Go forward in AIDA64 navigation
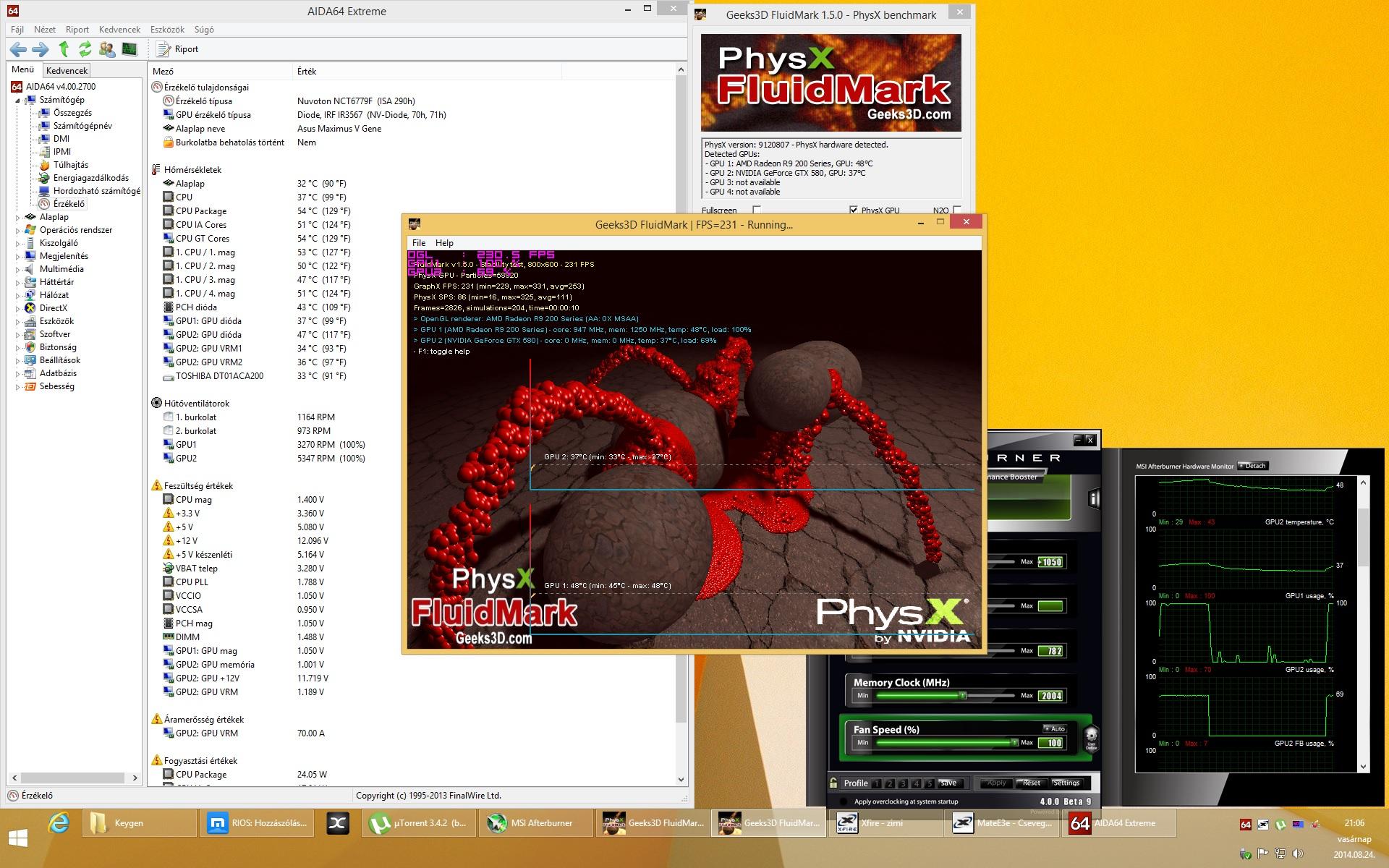 41,49
